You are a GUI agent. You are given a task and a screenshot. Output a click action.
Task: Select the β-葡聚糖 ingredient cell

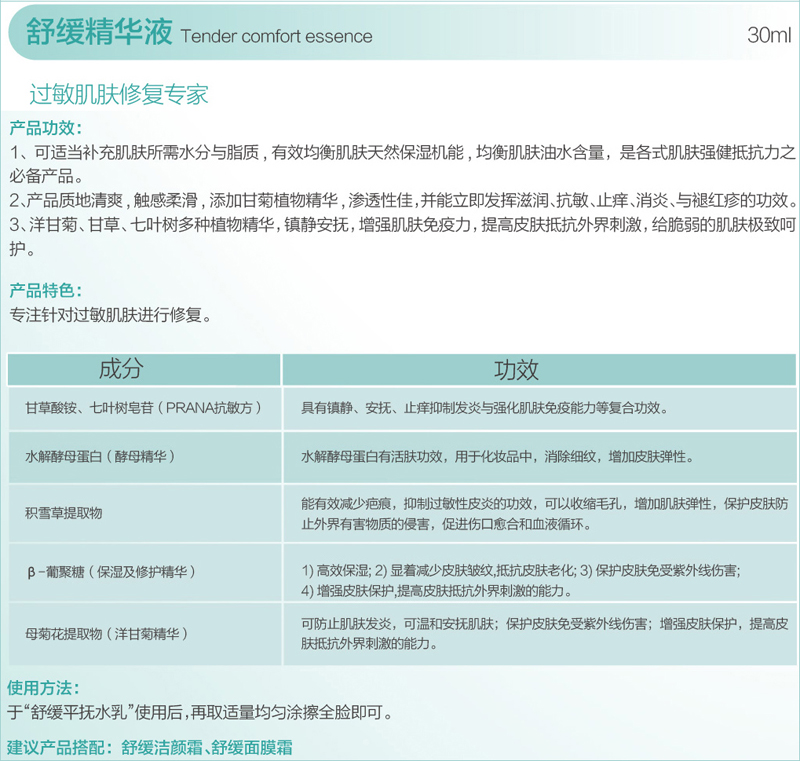click(111, 571)
